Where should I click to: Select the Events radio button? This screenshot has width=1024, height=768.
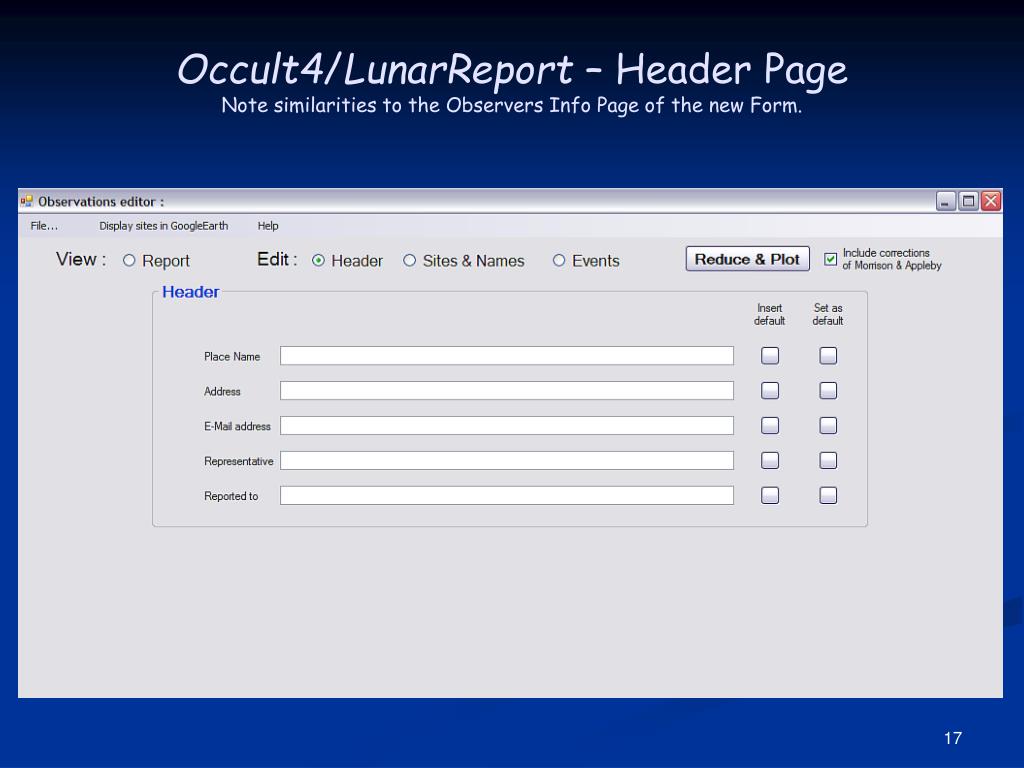pos(559,261)
